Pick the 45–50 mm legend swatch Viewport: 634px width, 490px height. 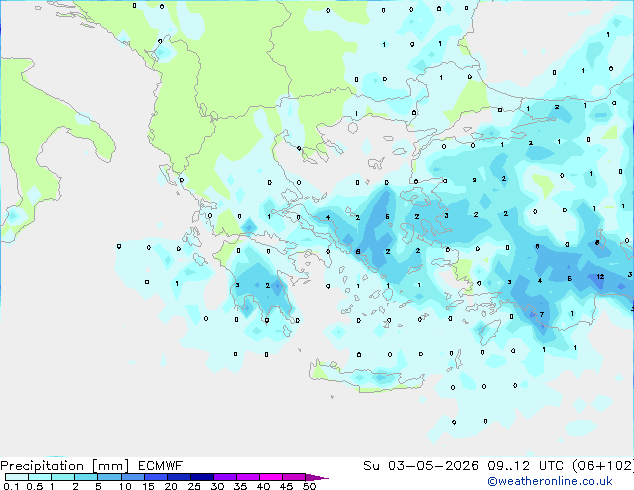tap(294, 477)
